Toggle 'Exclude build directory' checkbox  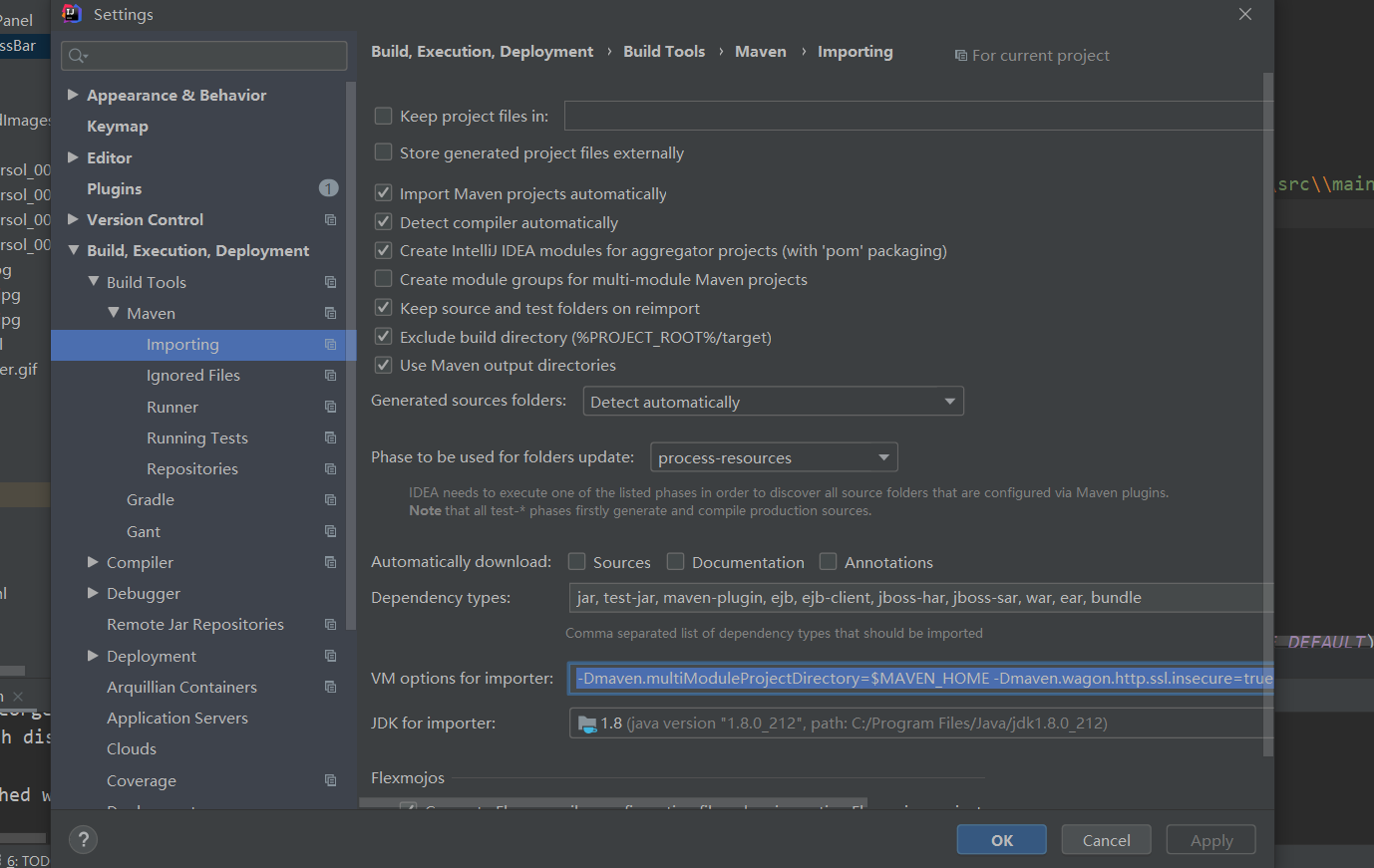383,337
